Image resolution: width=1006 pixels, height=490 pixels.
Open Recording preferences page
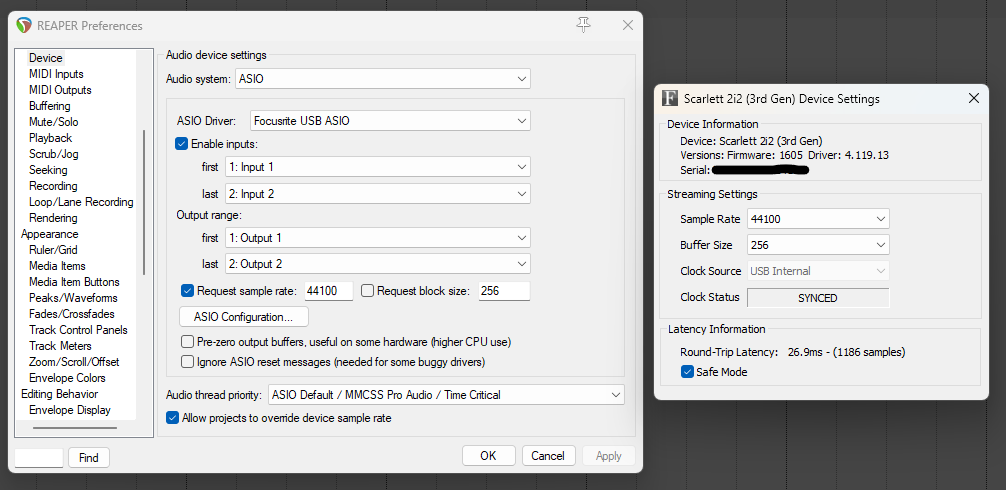(53, 186)
